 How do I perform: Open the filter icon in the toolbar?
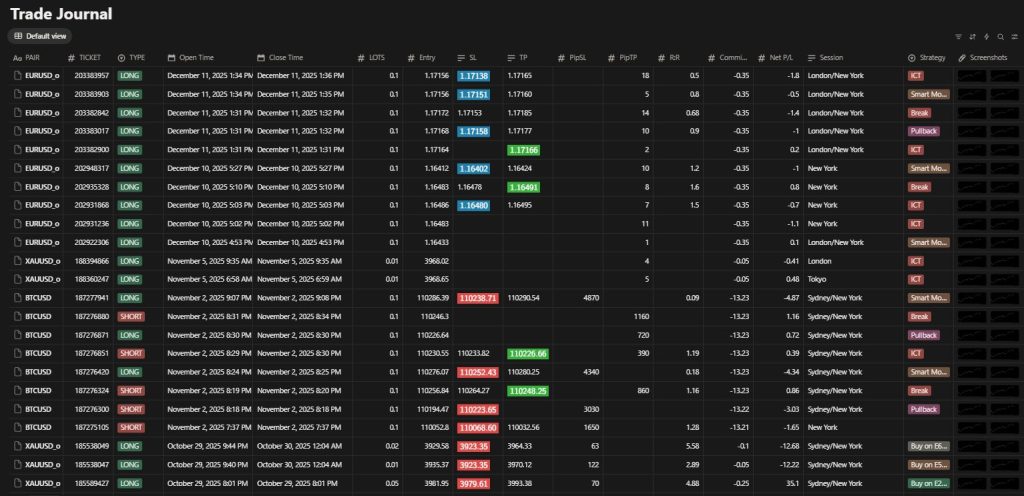(959, 36)
